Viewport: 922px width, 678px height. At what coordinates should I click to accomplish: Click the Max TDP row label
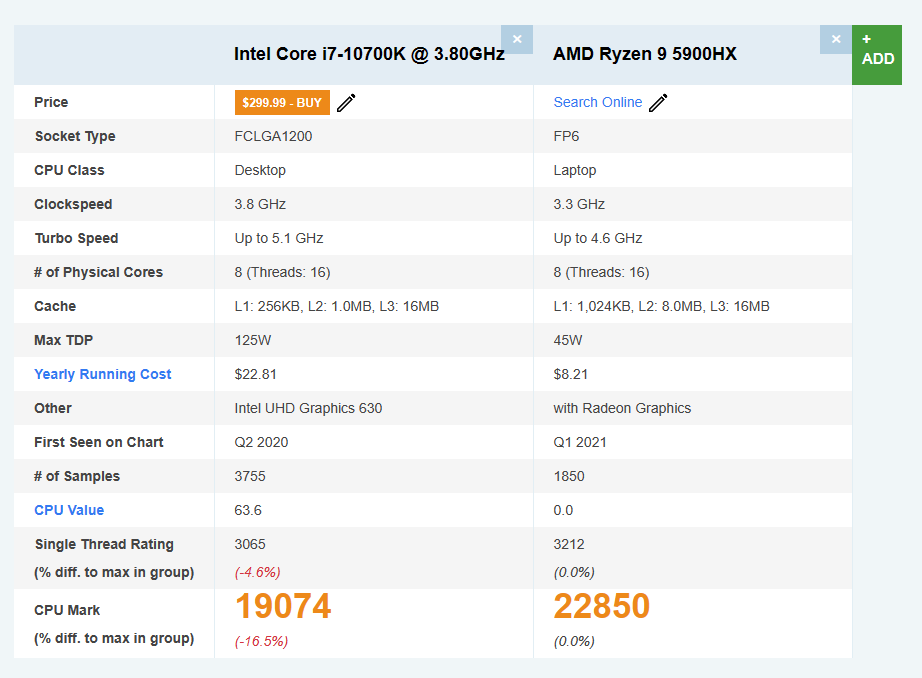[x=64, y=340]
